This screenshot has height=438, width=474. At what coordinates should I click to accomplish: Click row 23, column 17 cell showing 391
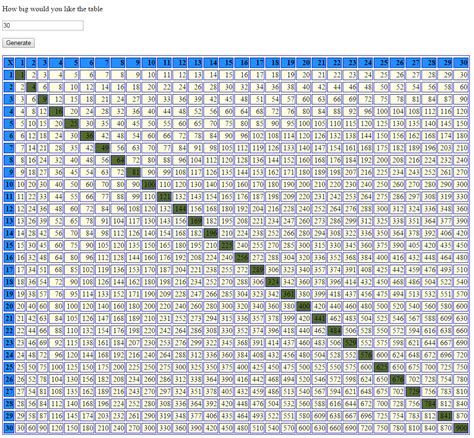(257, 343)
